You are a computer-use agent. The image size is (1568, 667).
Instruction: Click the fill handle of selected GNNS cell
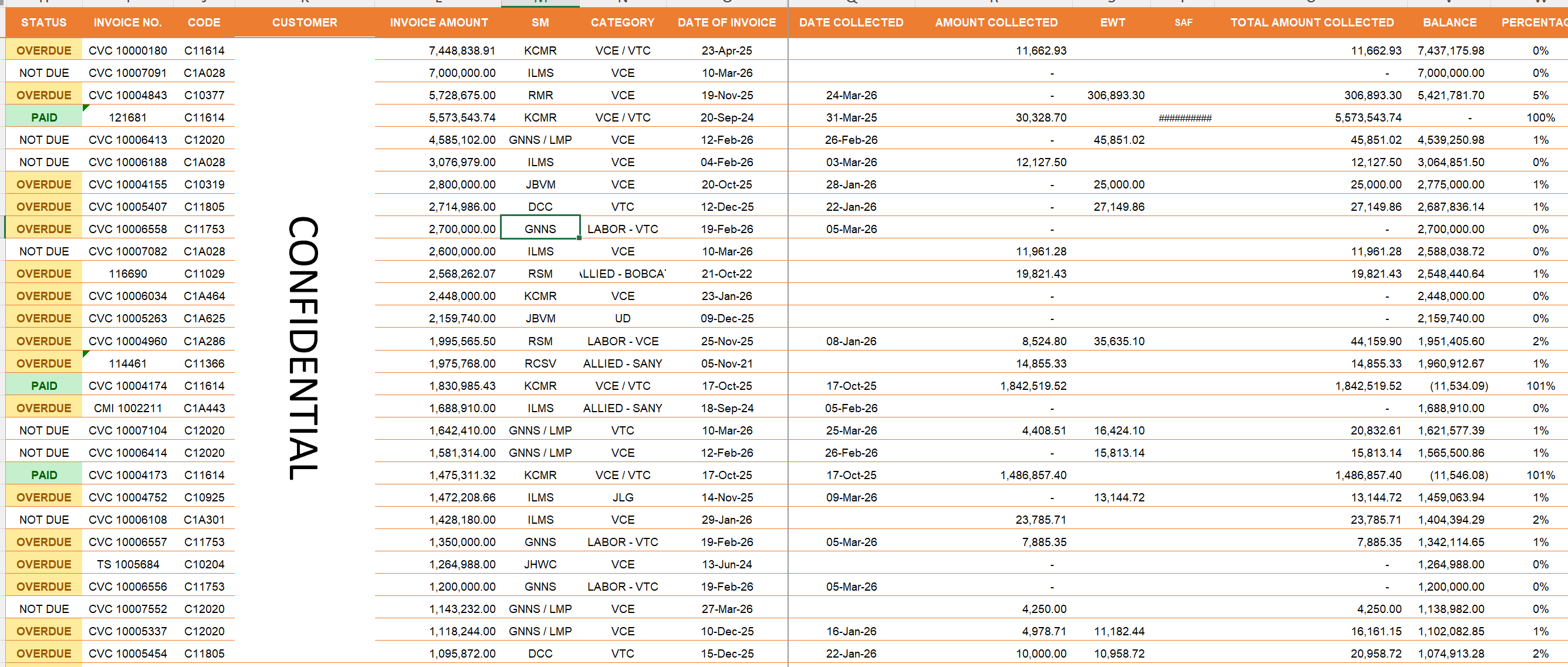pos(579,238)
